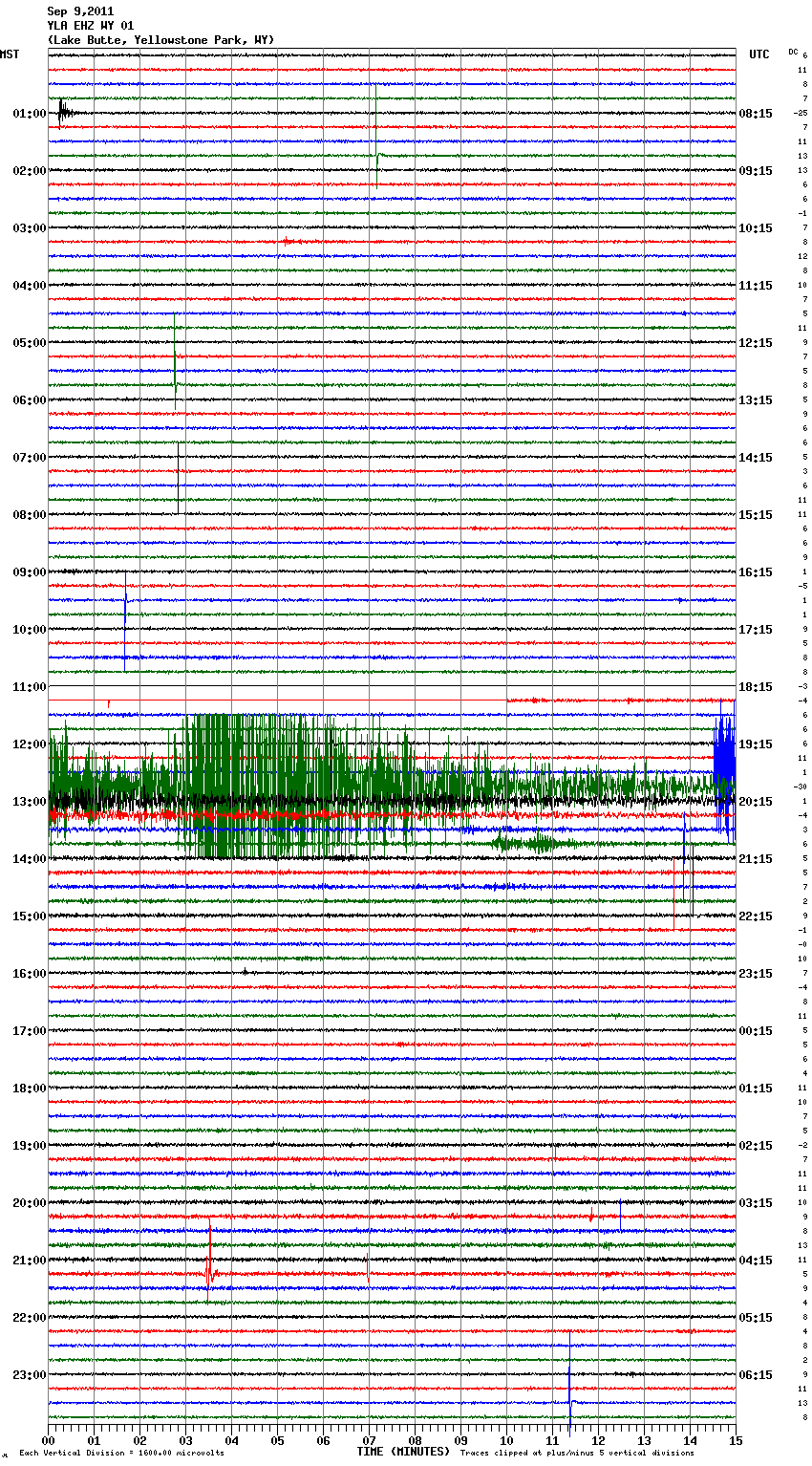
Task: Select the '20:00' MST time label
Action: [29, 1203]
